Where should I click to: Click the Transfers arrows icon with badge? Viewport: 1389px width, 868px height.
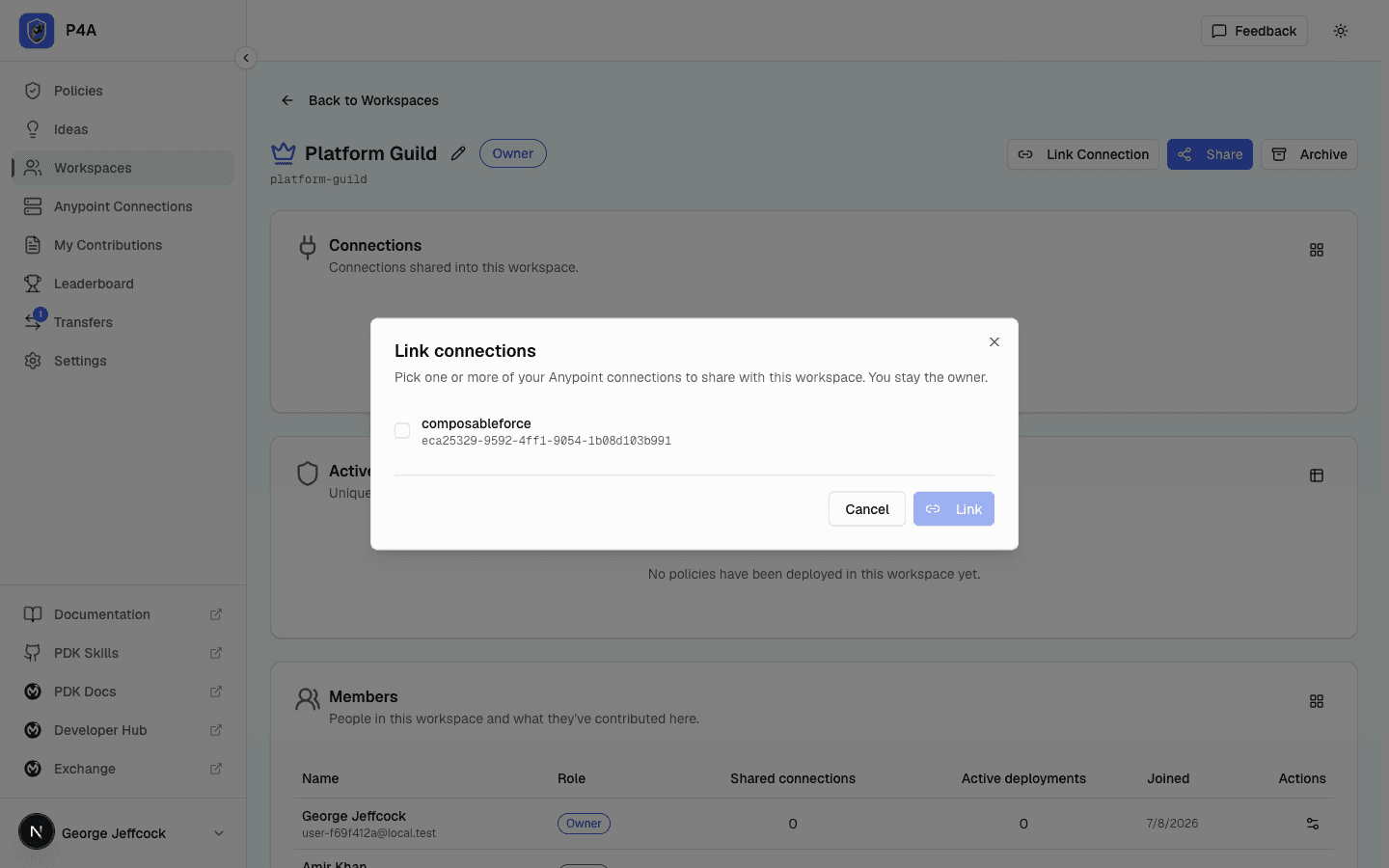click(x=35, y=320)
